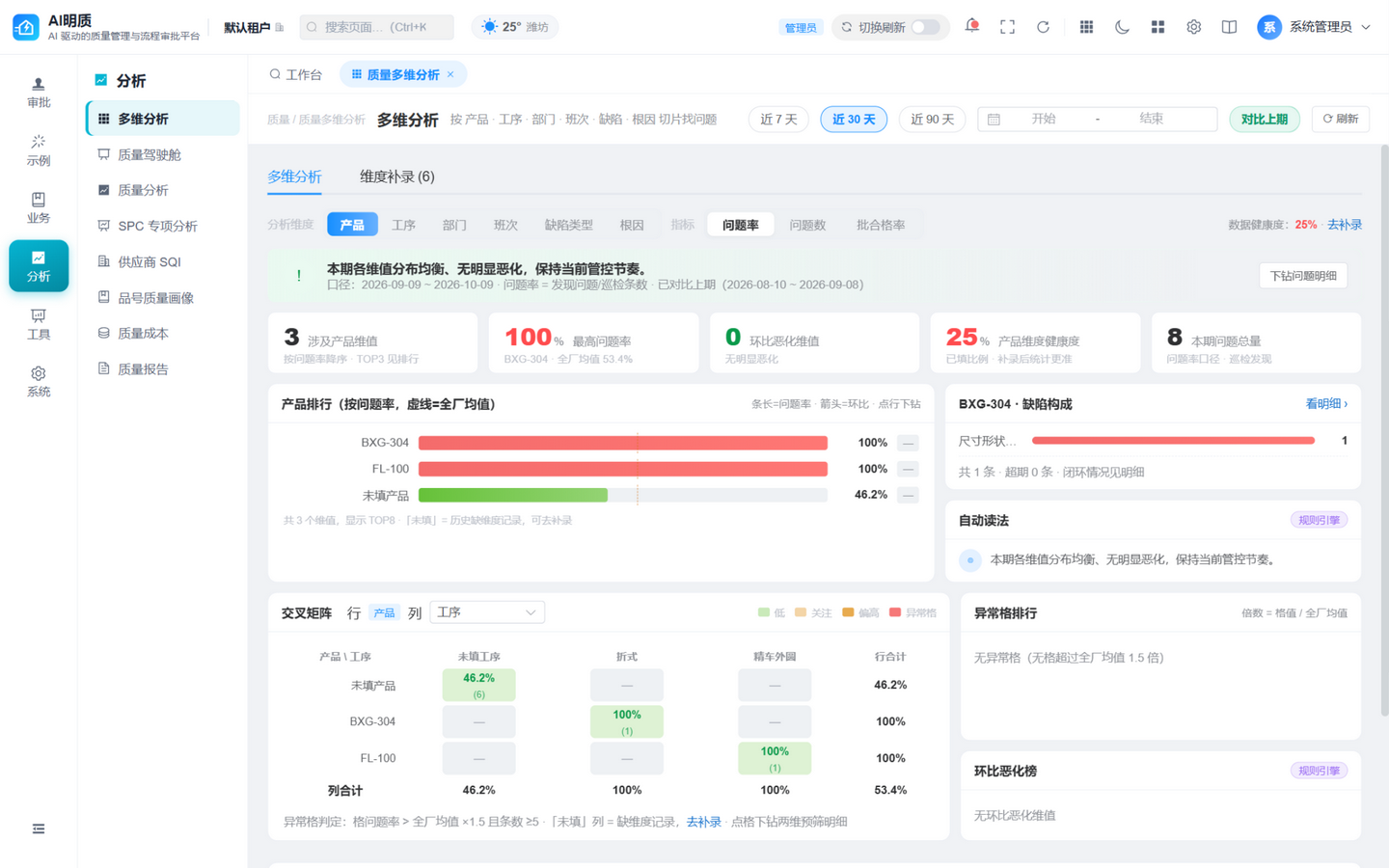Click the reload icon in top bar
Image resolution: width=1389 pixels, height=868 pixels.
pos(1044,27)
